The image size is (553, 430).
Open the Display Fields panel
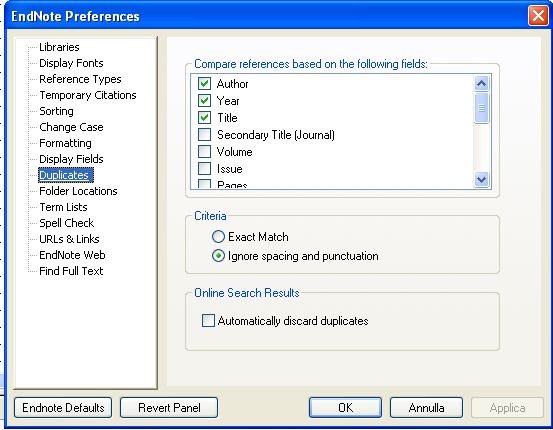[x=71, y=159]
